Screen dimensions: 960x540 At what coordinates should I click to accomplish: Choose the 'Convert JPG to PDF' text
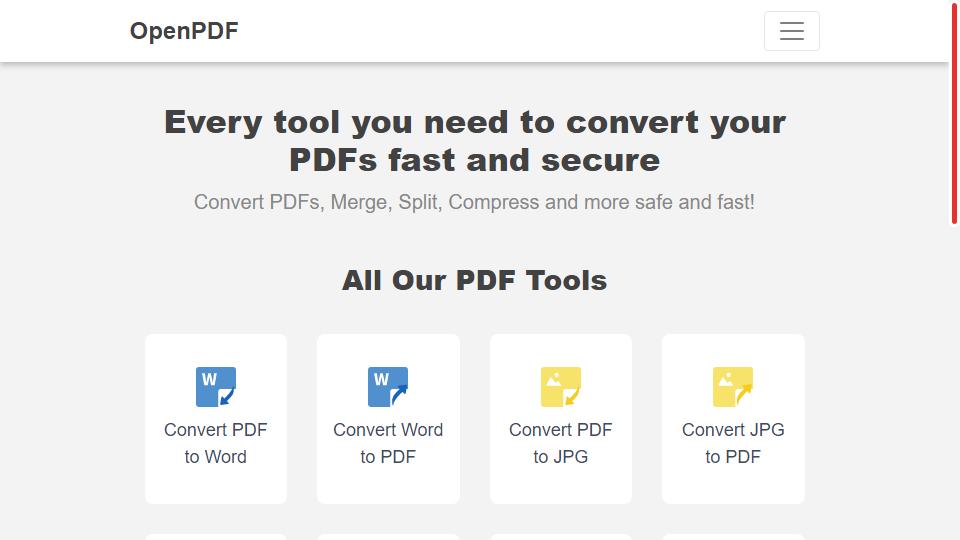point(733,443)
